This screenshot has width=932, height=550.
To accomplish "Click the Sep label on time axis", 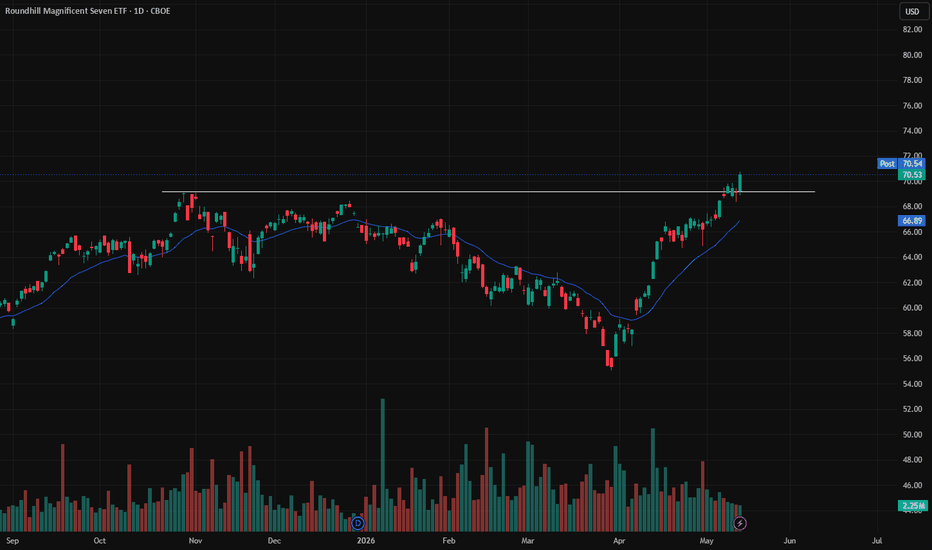I will coord(12,540).
